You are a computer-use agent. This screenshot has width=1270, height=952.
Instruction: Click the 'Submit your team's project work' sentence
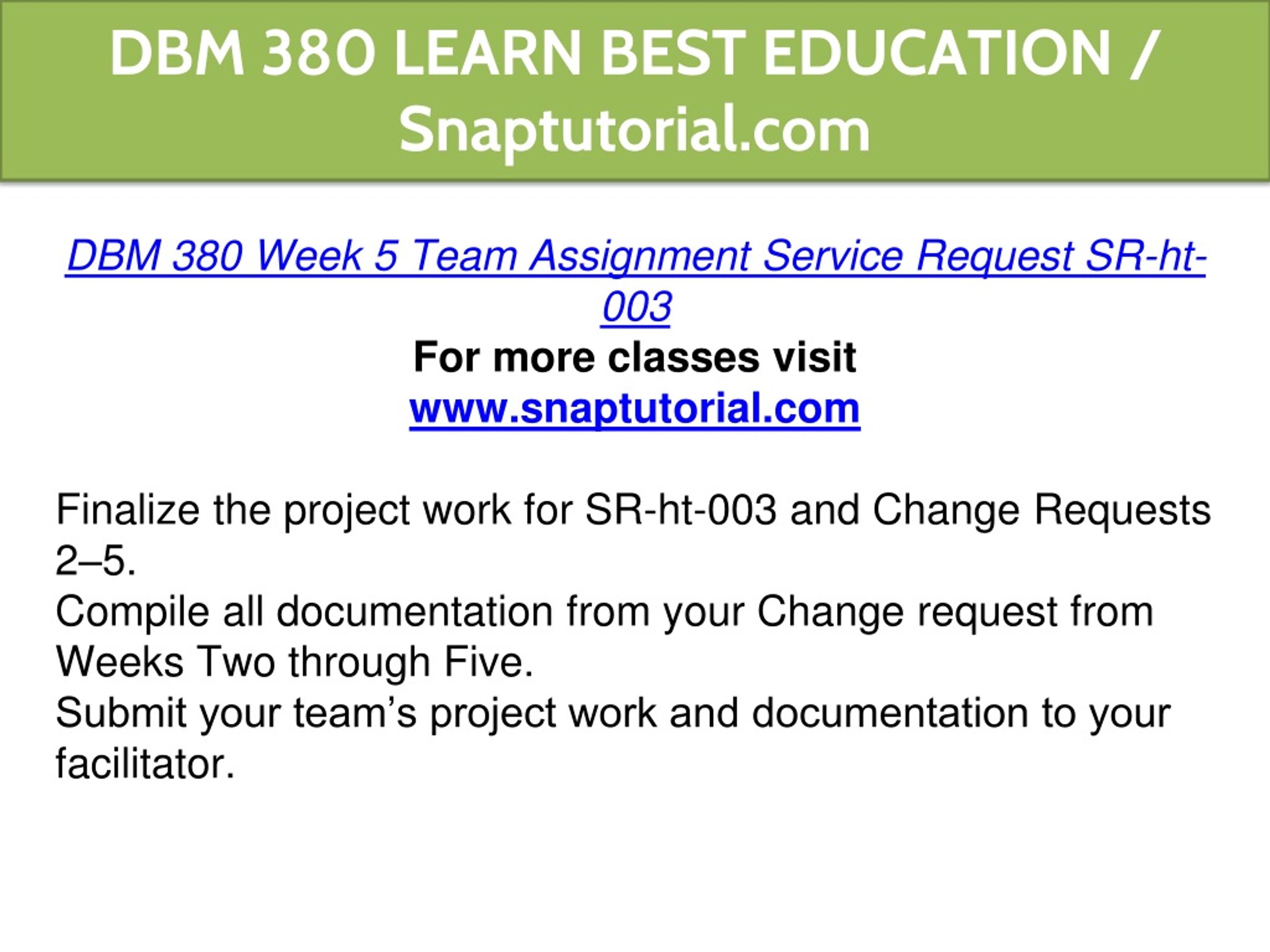(x=613, y=738)
